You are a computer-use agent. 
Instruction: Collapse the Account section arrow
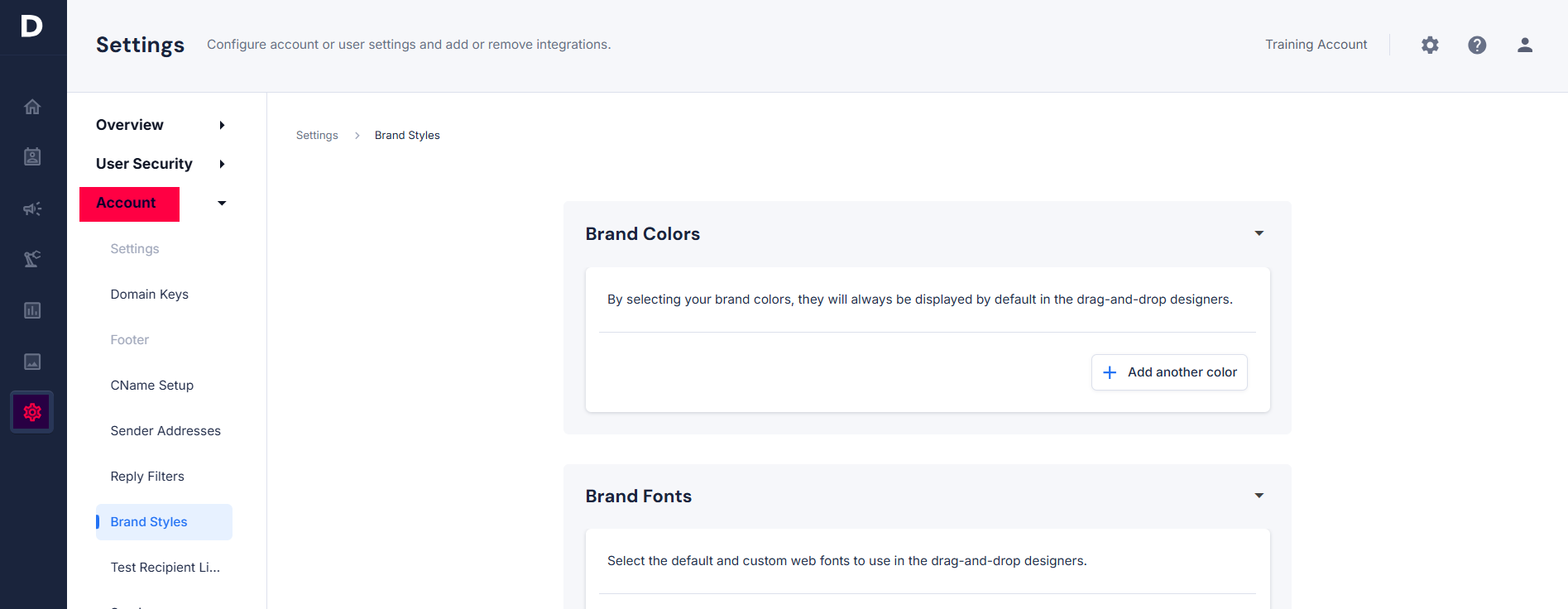click(x=222, y=203)
